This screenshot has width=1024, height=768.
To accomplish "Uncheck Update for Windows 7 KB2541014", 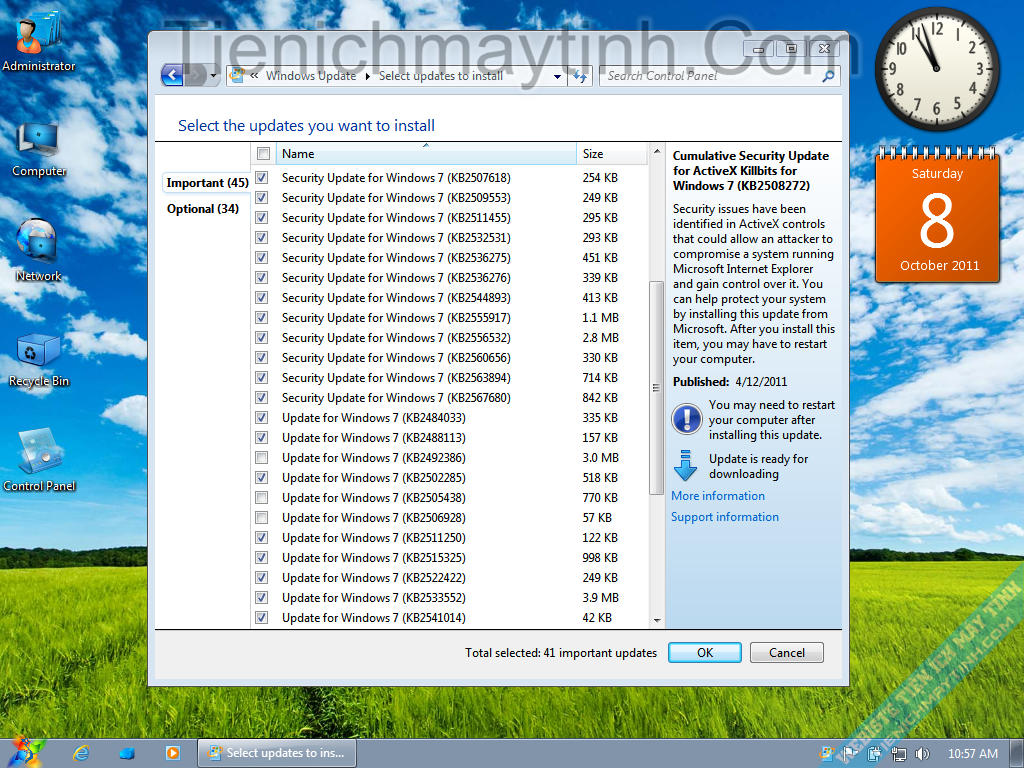I will click(x=262, y=617).
